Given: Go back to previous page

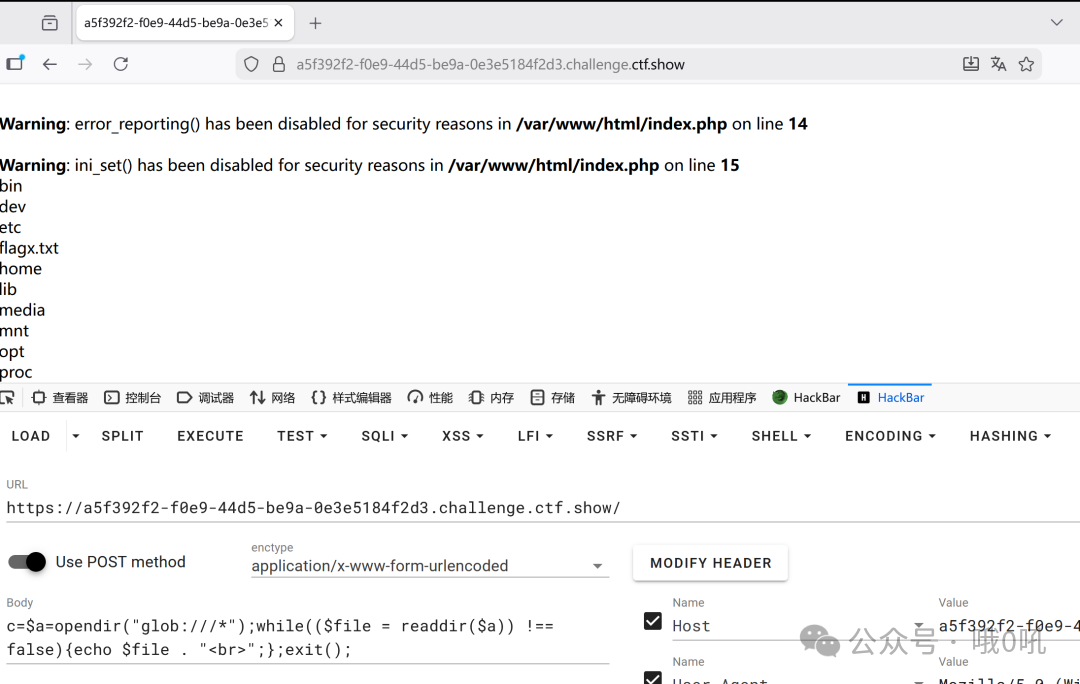Looking at the screenshot, I should coord(50,64).
